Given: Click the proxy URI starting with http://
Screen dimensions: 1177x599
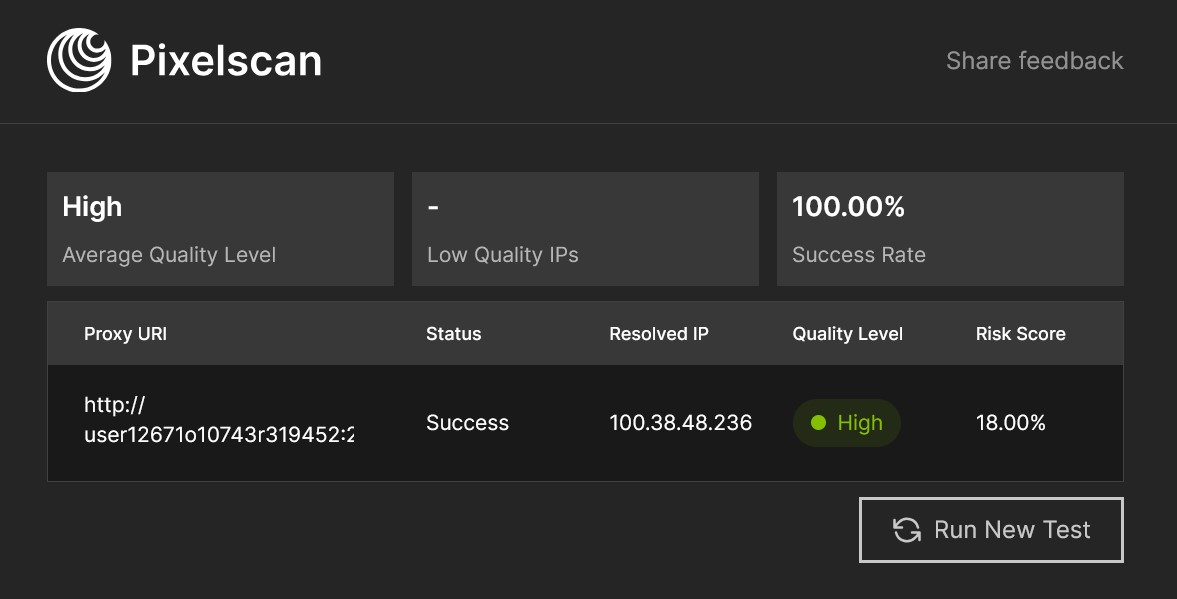Looking at the screenshot, I should [219, 421].
